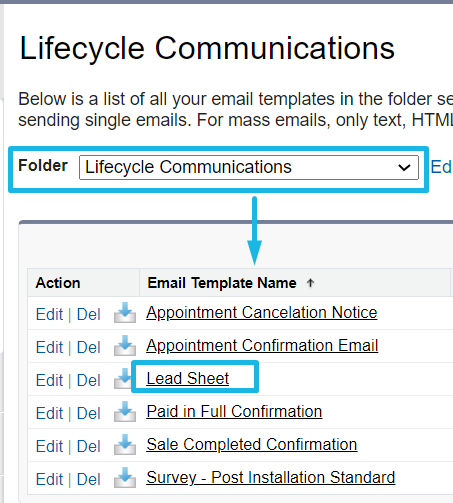Download icon beside Appointment Confirmation Email
This screenshot has width=453, height=503.
coord(125,346)
